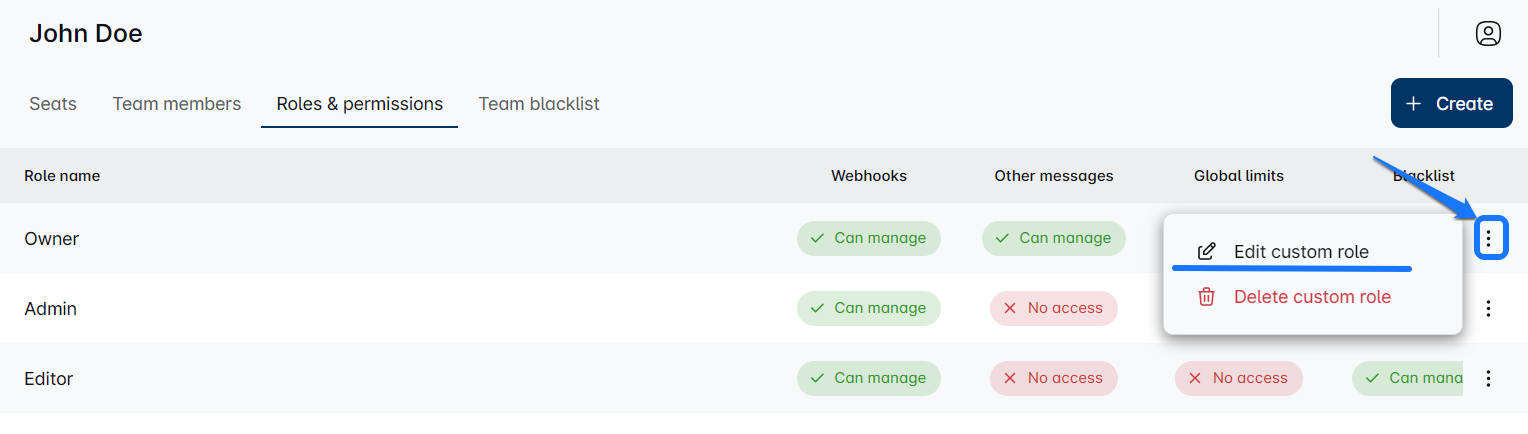Switch to the Seats tab
Image resolution: width=1528 pixels, height=434 pixels.
click(53, 104)
